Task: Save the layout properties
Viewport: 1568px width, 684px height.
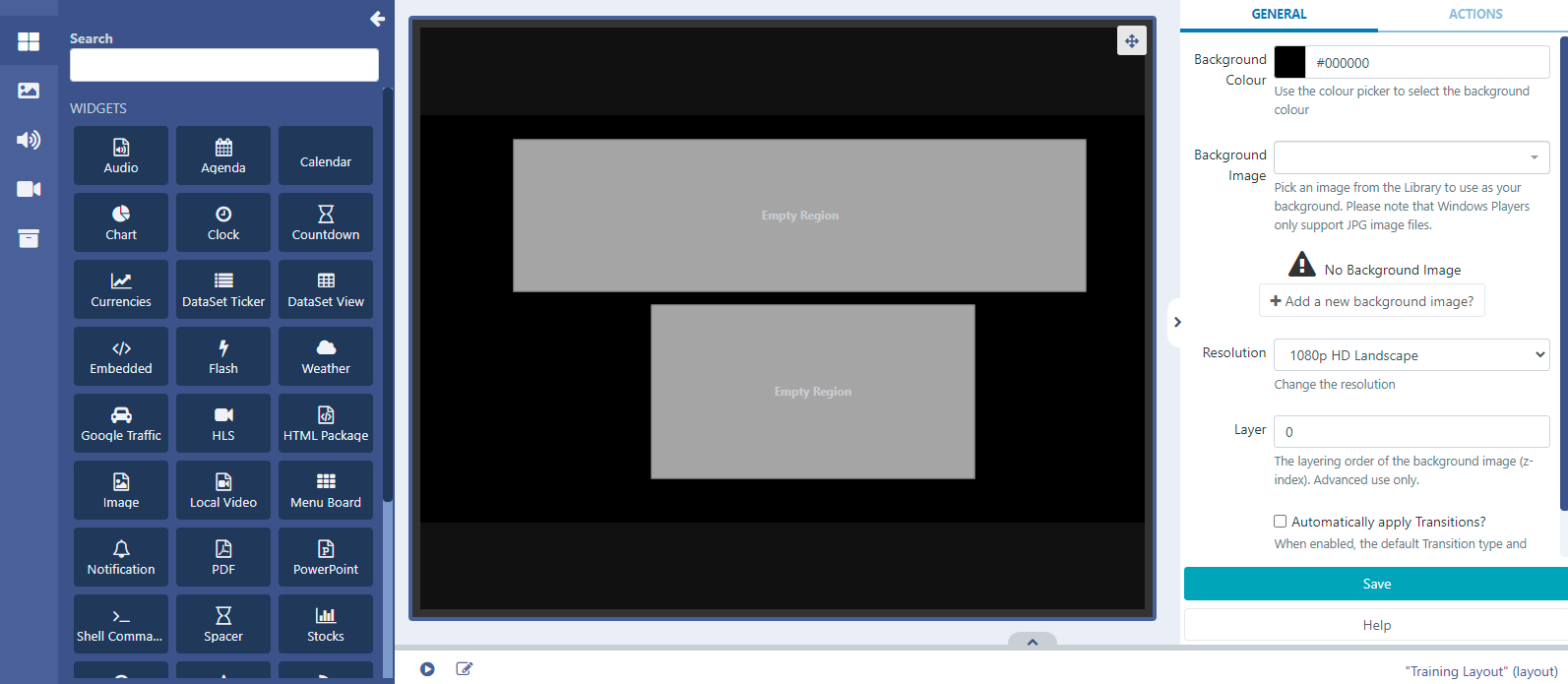Action: tap(1376, 584)
